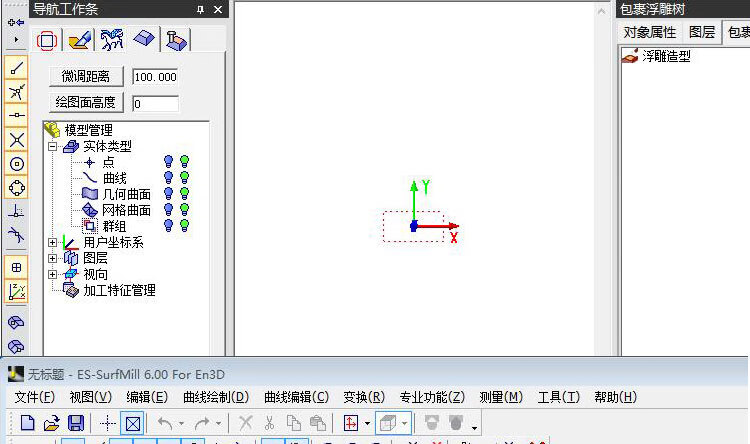Image resolution: width=750 pixels, height=444 pixels.
Task: Click the open file folder icon
Action: (x=51, y=423)
